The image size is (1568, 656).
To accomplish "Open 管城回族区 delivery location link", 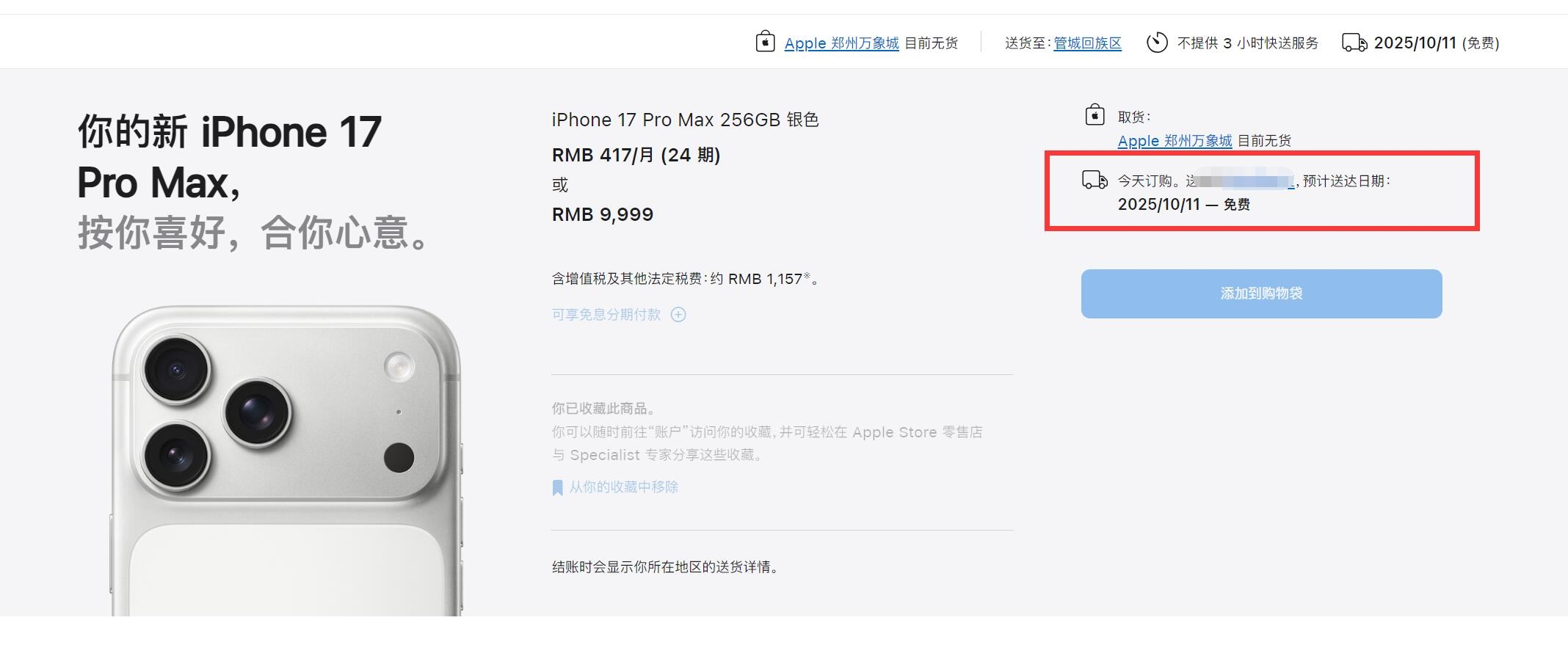I will pos(1087,43).
